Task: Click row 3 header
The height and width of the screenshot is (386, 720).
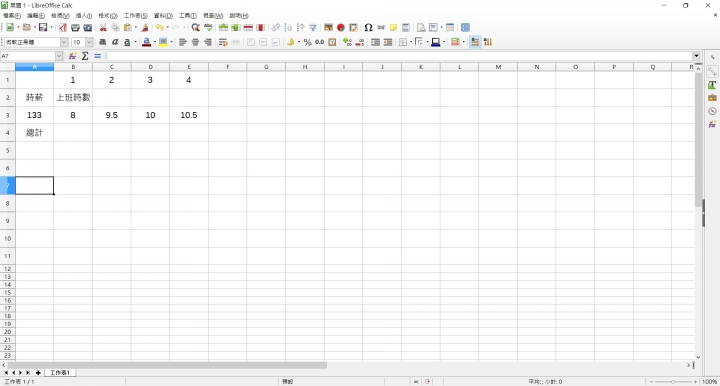Action: (7, 115)
